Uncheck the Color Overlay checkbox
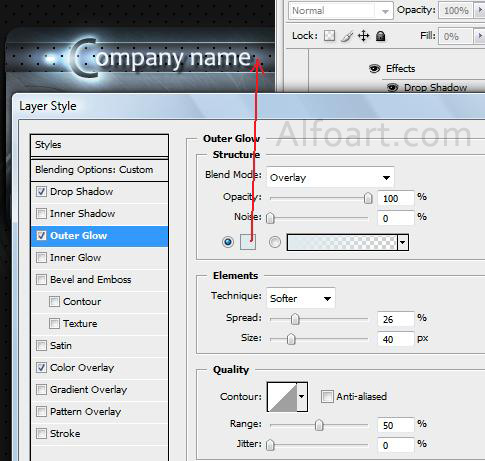The image size is (485, 461). 41,368
